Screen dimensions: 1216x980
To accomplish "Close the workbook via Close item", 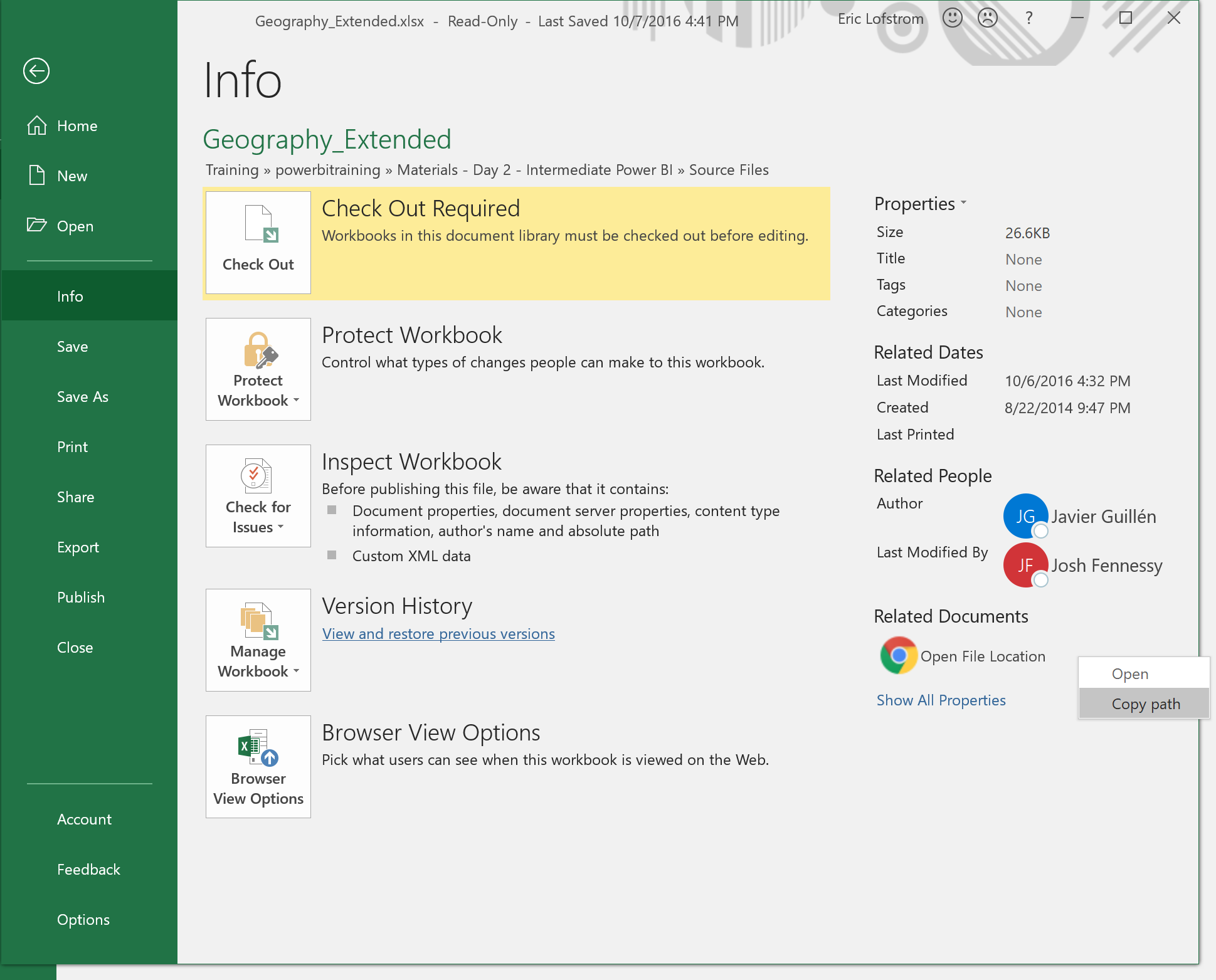I will coord(90,647).
